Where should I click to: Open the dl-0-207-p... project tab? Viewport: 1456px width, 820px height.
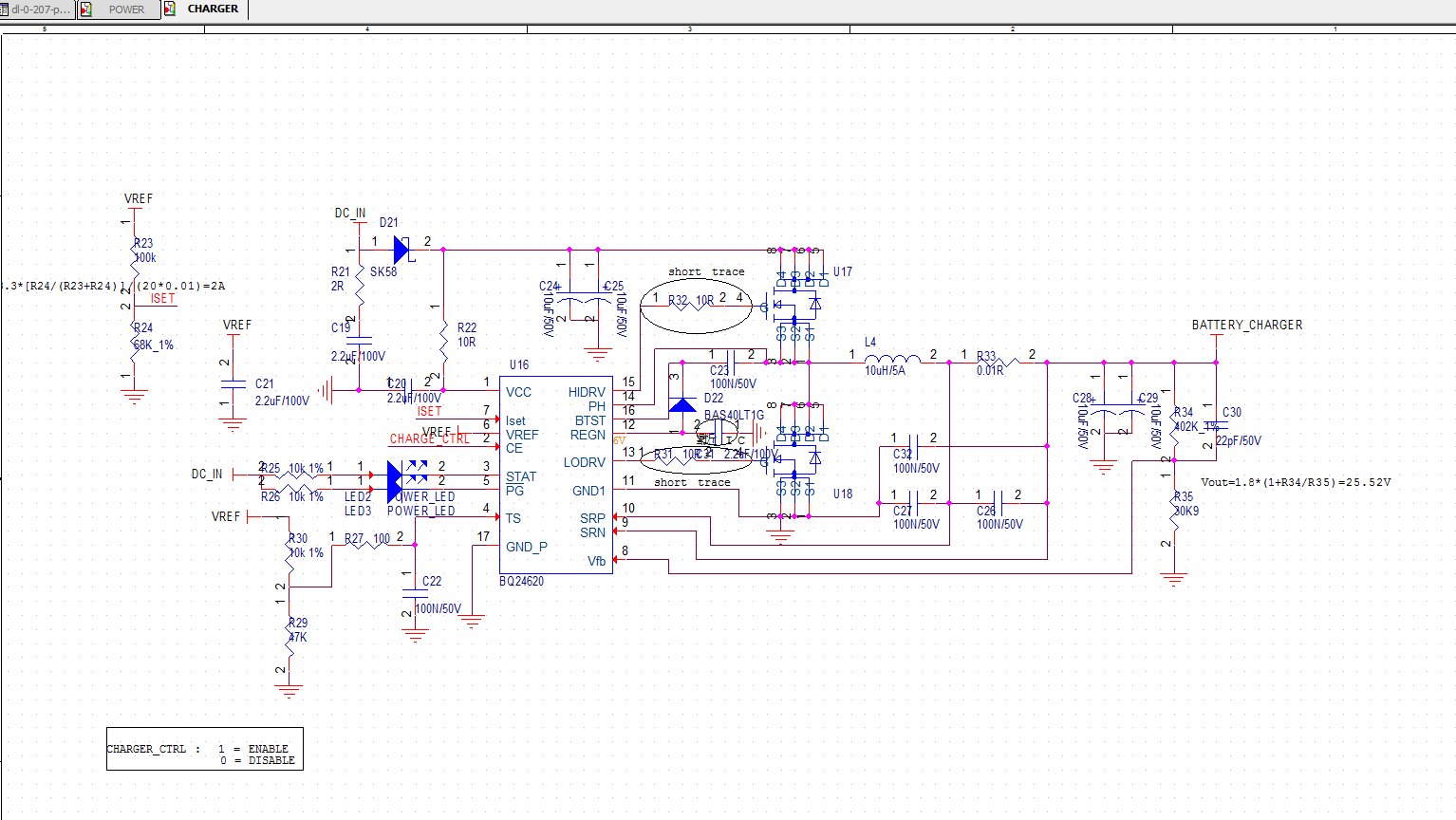(38, 9)
